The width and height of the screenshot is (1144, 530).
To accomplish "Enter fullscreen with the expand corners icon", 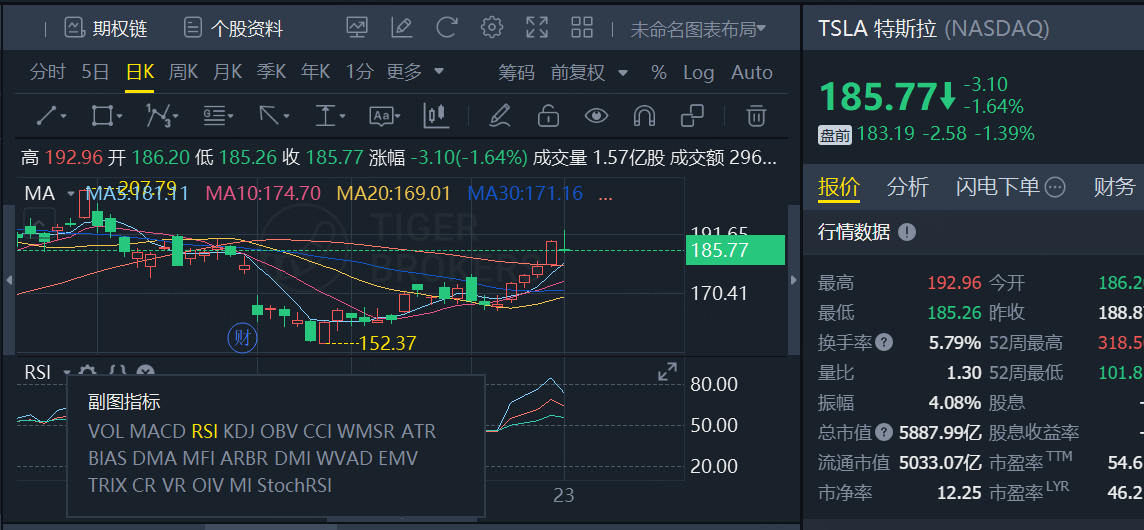I will click(537, 28).
